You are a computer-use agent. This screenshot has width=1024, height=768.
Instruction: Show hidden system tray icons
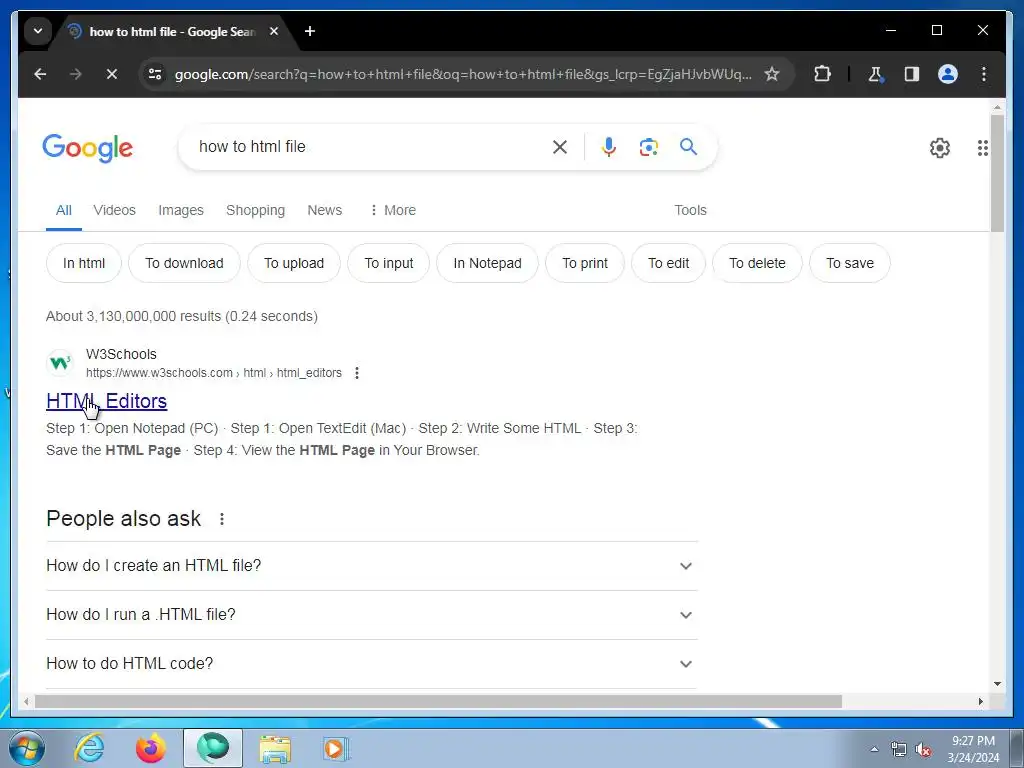point(874,750)
